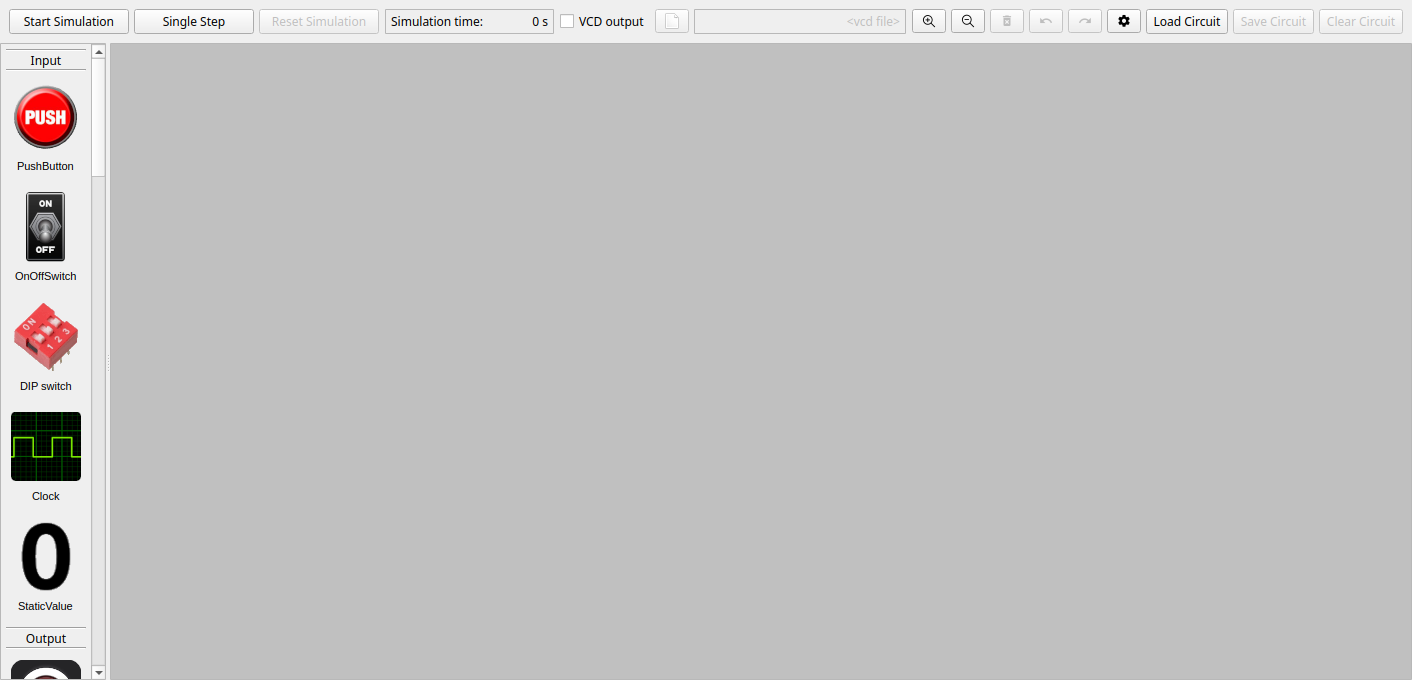Click the zoom out magnifier icon
Image resolution: width=1412 pixels, height=680 pixels.
[968, 21]
